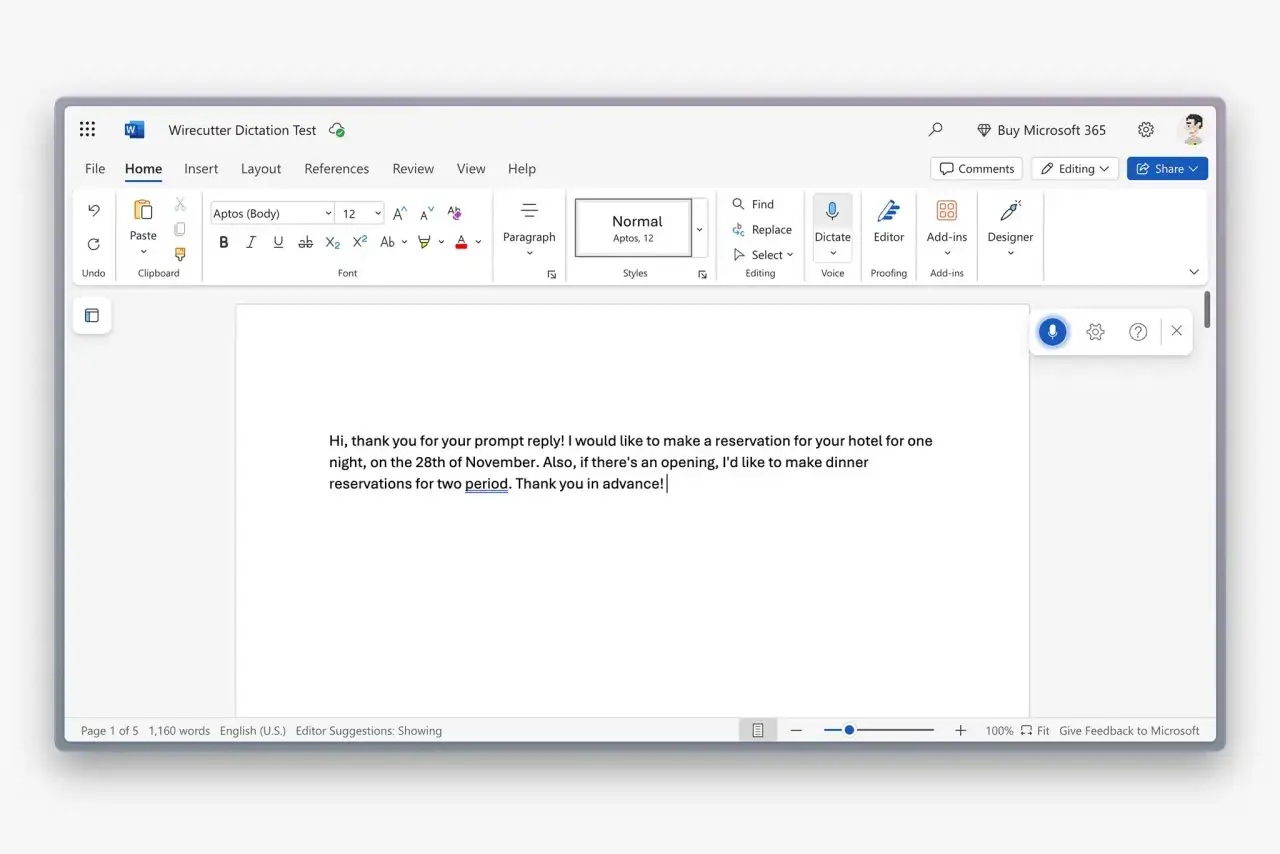The width and height of the screenshot is (1280, 854).
Task: Expand the Aptos (Body) font dropdown
Action: coord(328,214)
